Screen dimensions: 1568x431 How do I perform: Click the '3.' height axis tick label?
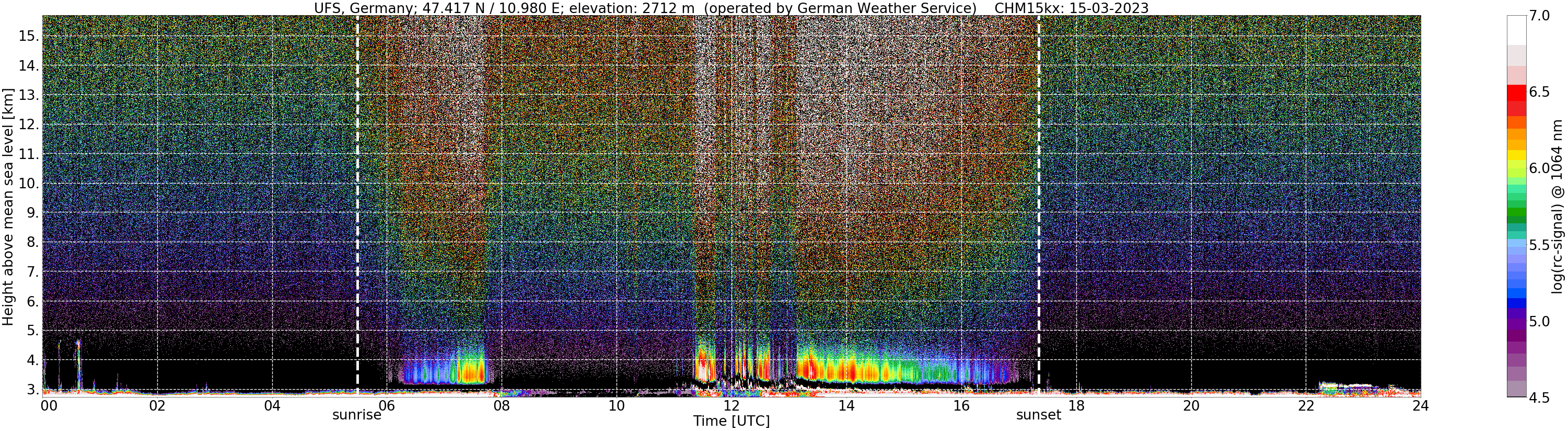pyautogui.click(x=32, y=389)
